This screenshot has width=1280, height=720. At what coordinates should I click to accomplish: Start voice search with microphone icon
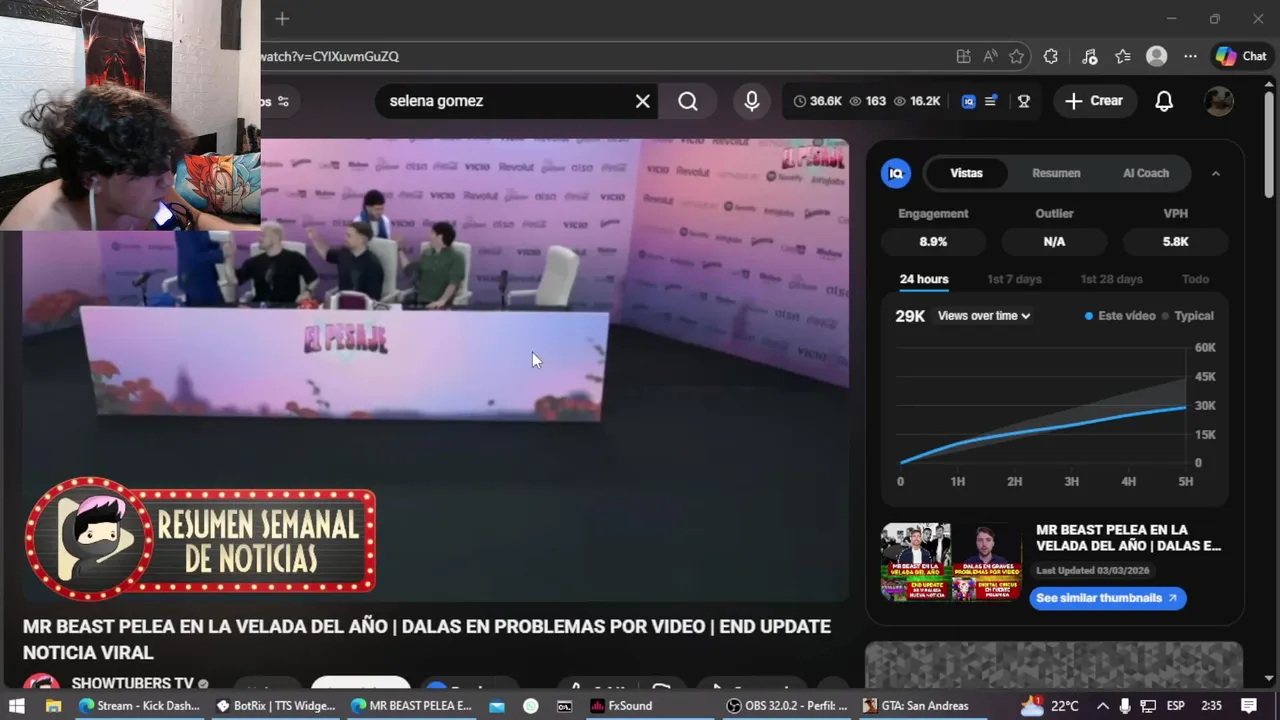click(751, 101)
